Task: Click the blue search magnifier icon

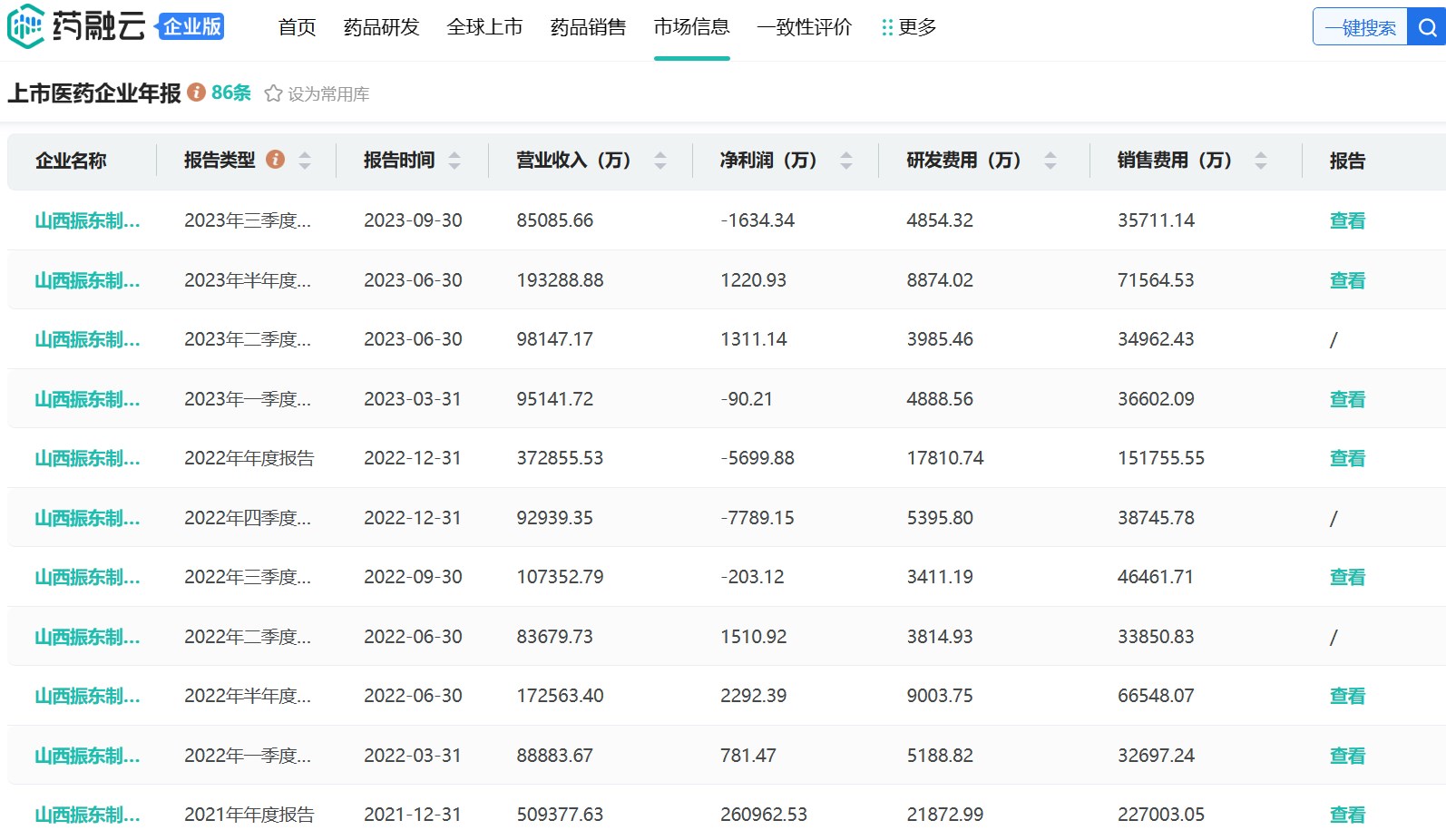Action: pyautogui.click(x=1427, y=27)
